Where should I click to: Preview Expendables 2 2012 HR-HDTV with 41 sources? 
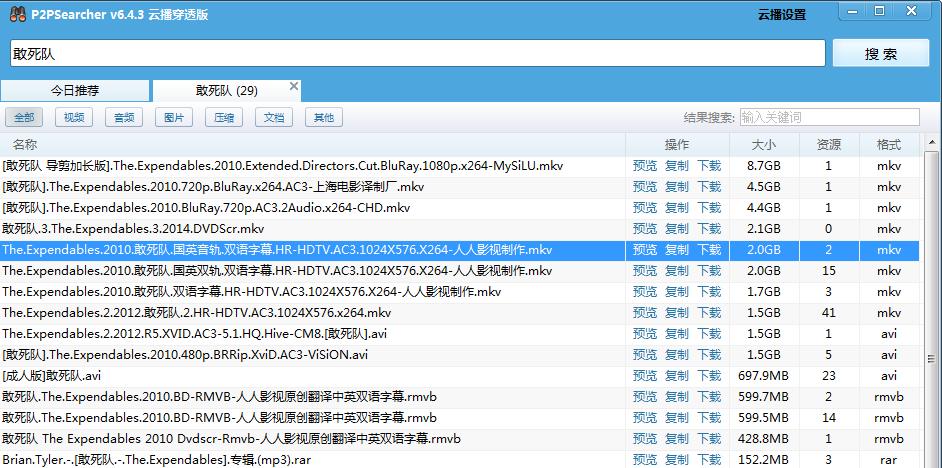[x=645, y=313]
